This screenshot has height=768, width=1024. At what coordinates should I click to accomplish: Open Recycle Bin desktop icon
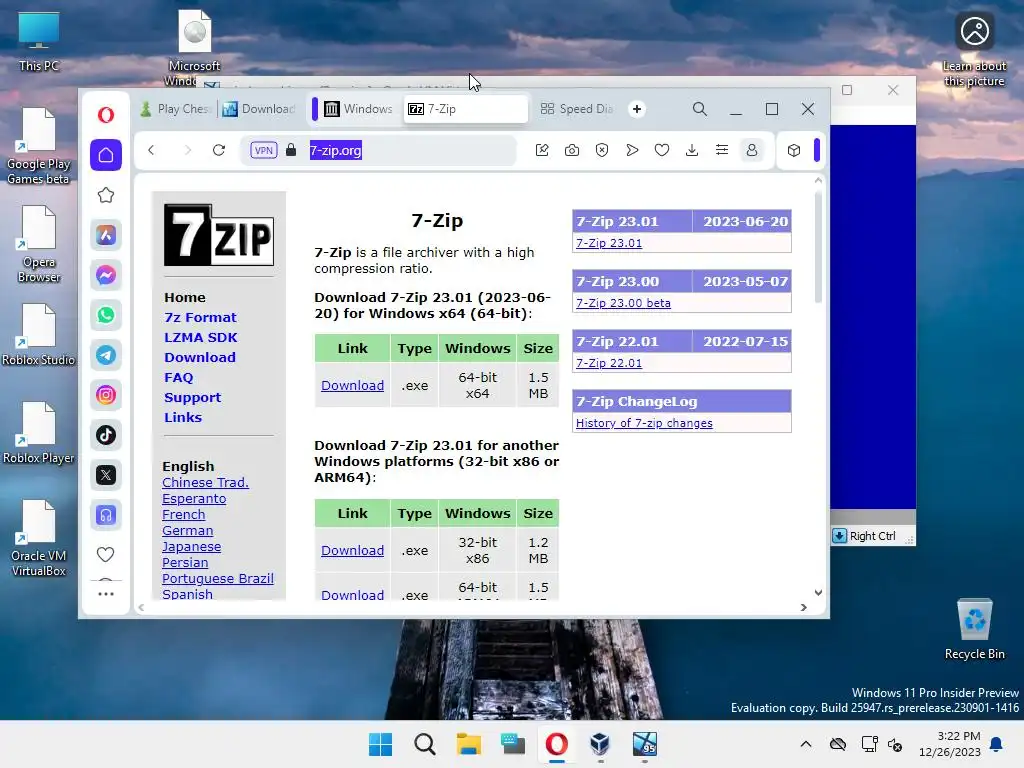pos(974,629)
